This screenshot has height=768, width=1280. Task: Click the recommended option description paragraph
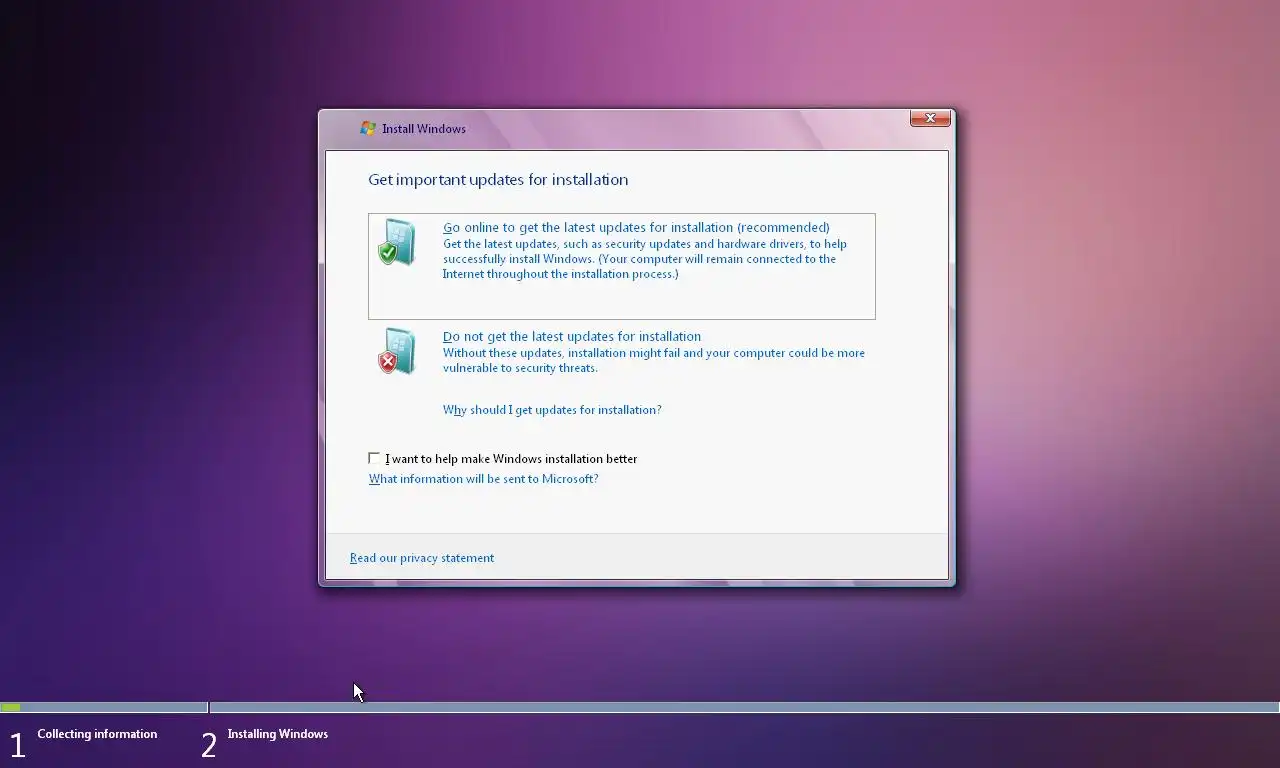645,259
